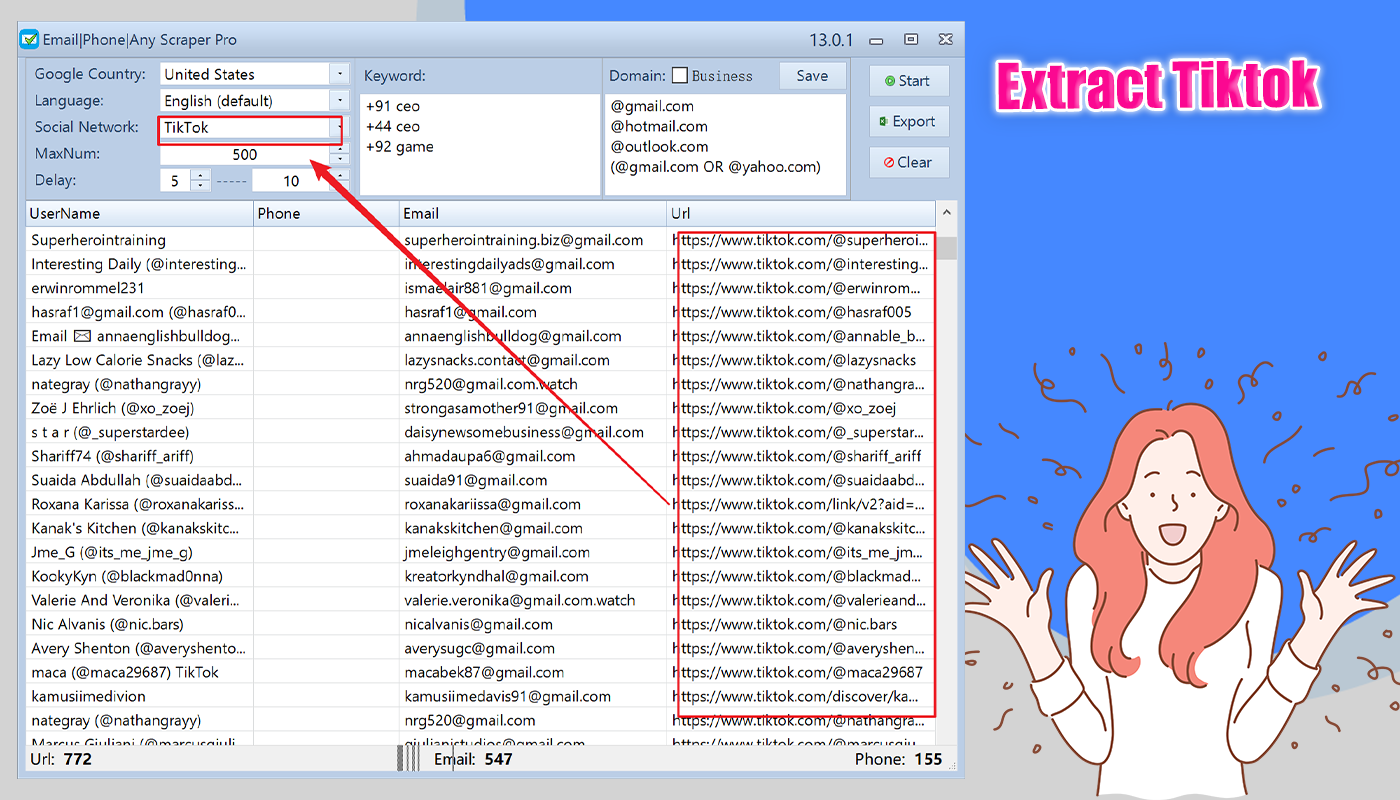Open the Google Country dropdown
Screen dimensions: 1400x800
[340, 74]
